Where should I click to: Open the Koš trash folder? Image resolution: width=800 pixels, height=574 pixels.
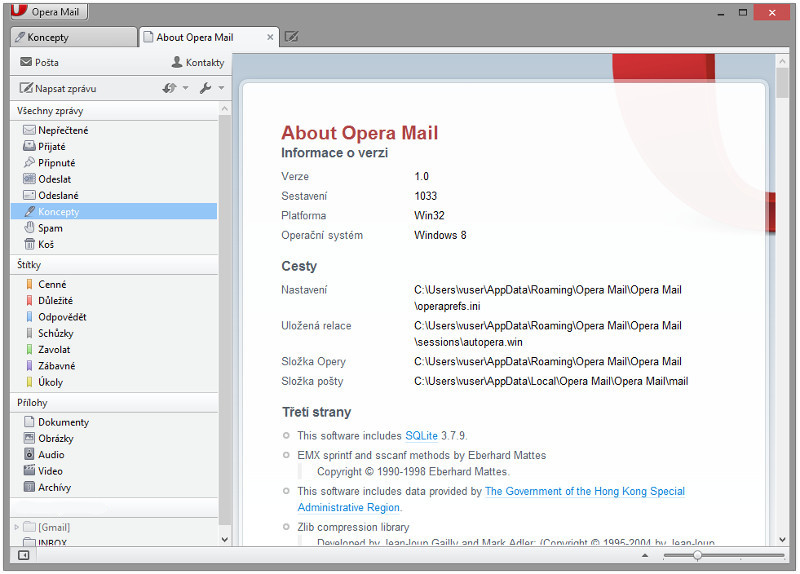coord(114,244)
